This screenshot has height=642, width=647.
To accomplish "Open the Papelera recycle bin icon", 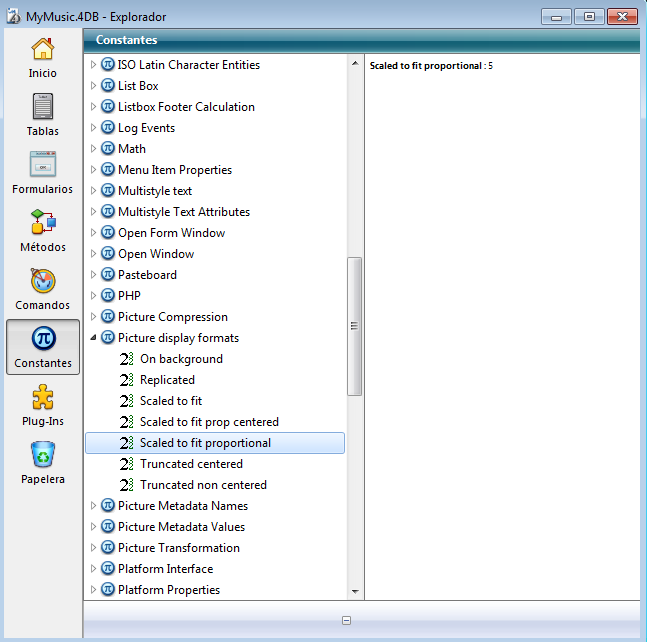I will [x=42, y=456].
